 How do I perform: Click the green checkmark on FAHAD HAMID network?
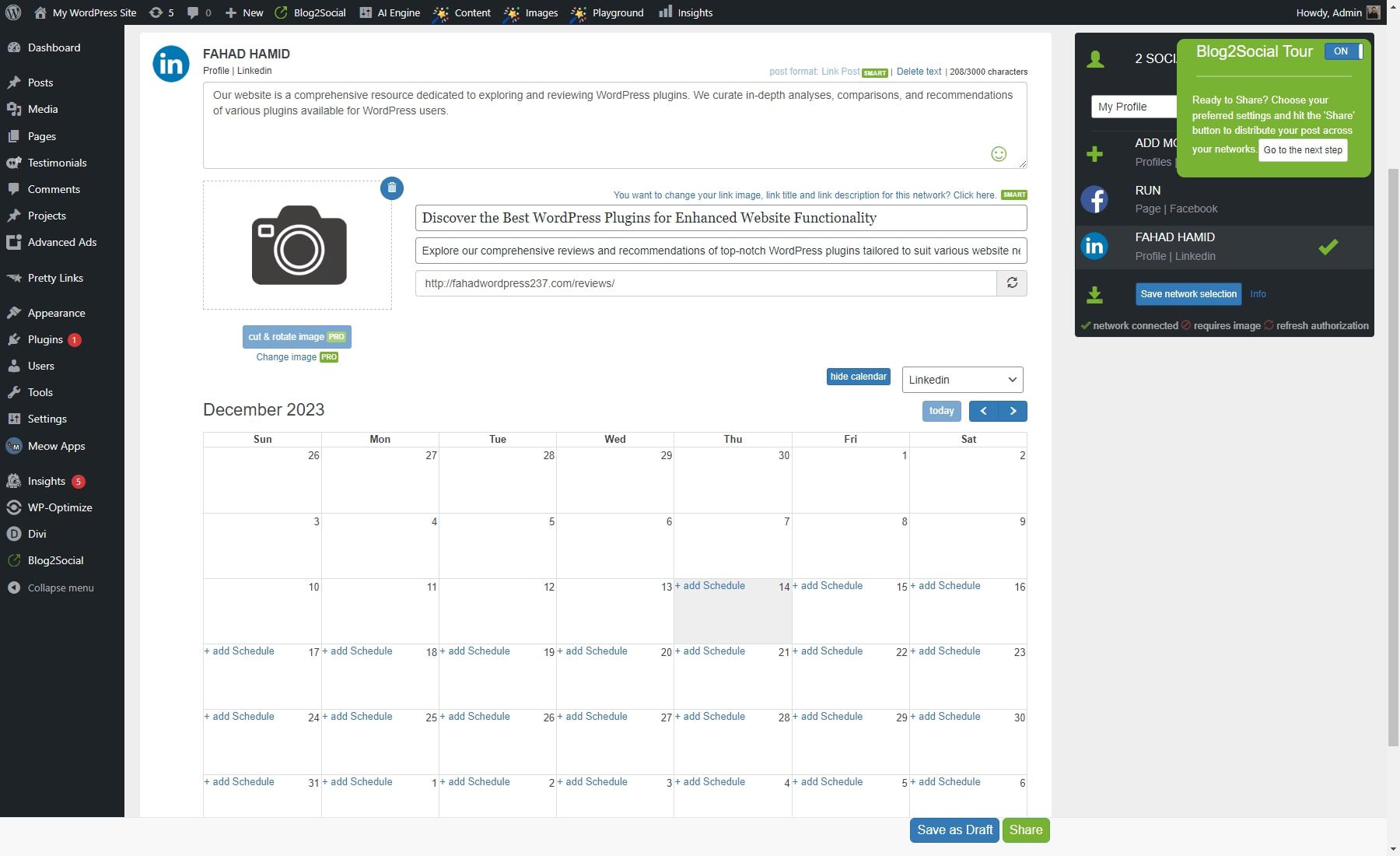tap(1328, 246)
